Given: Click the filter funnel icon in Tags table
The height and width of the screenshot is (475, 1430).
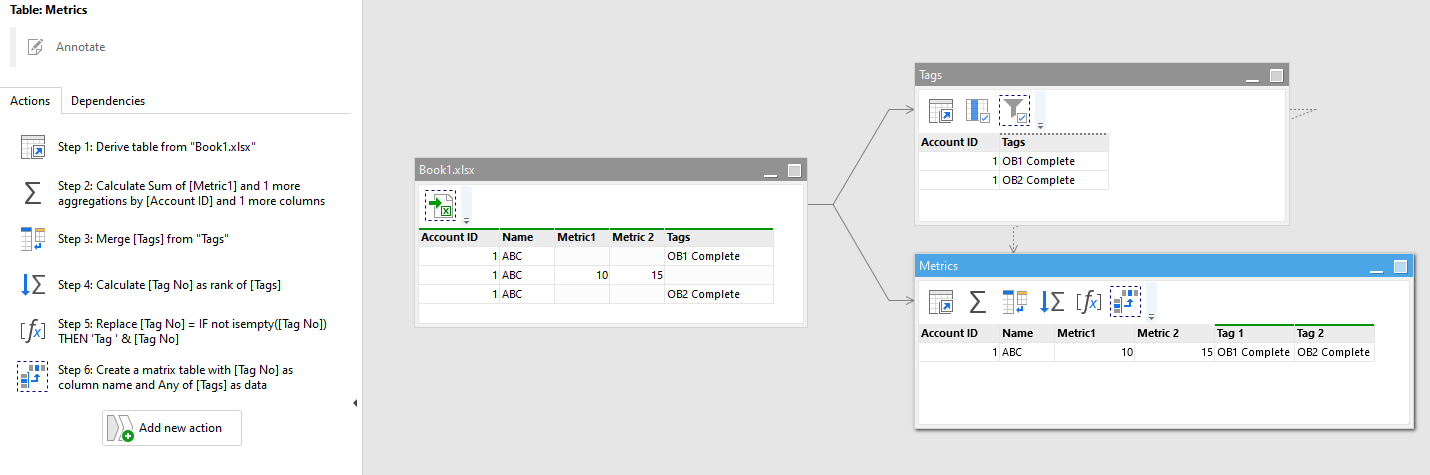Looking at the screenshot, I should (1015, 110).
